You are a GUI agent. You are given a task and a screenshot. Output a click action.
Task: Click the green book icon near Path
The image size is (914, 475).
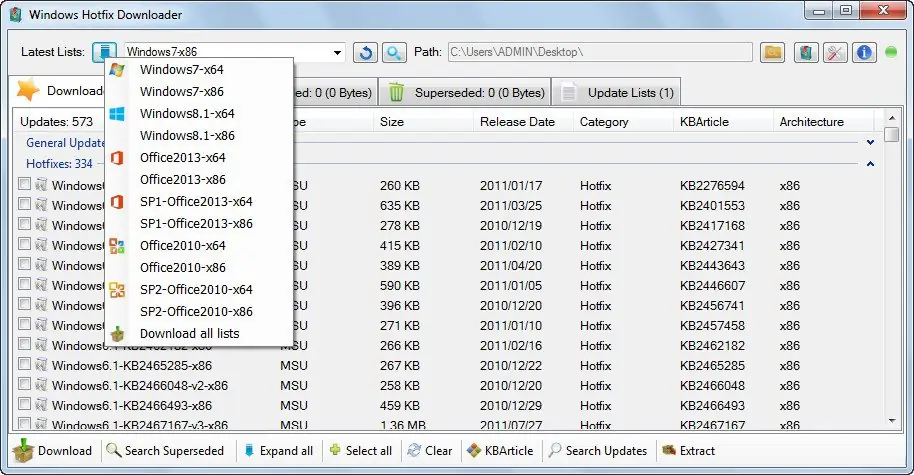pyautogui.click(x=806, y=52)
